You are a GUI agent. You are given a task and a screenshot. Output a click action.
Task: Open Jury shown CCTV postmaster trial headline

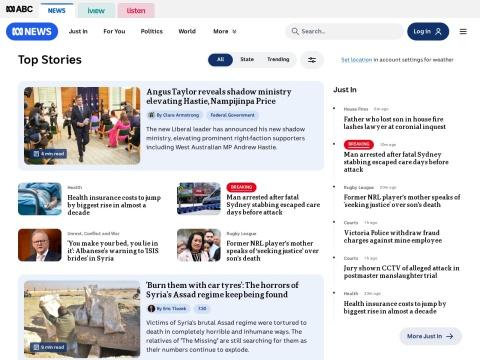(401, 272)
